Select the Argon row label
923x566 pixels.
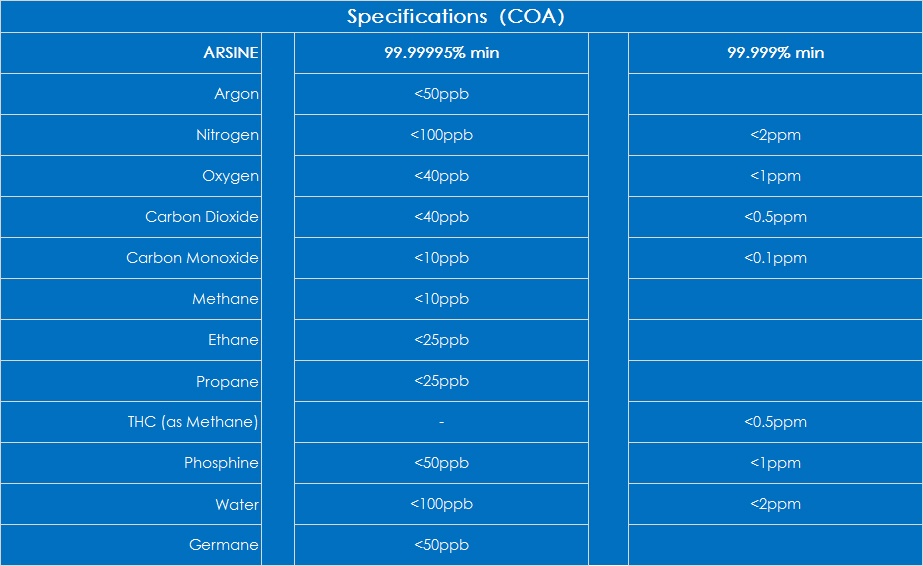(236, 94)
